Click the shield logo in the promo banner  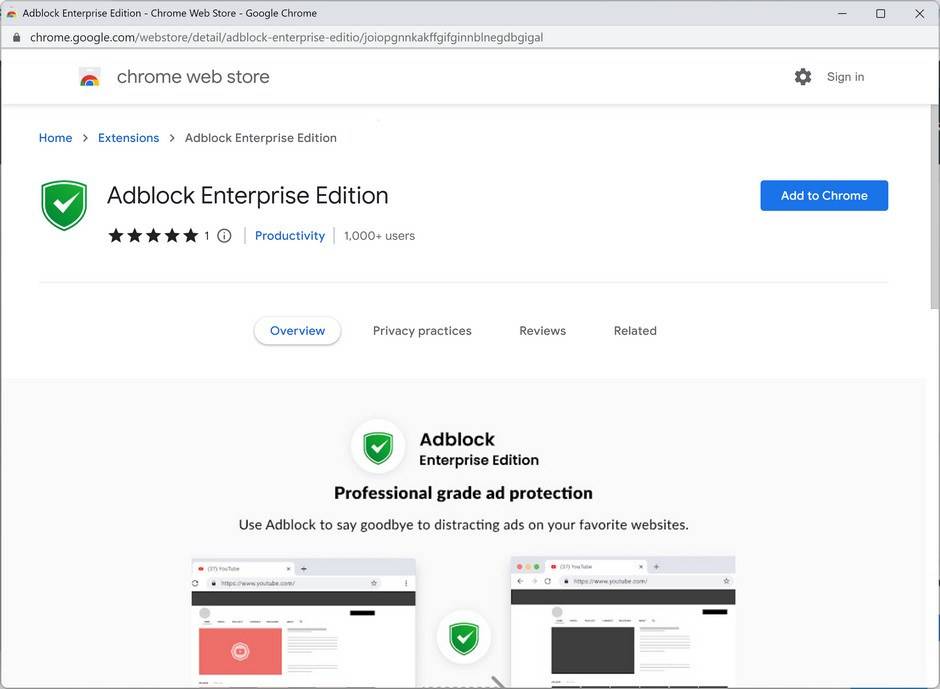click(x=378, y=447)
